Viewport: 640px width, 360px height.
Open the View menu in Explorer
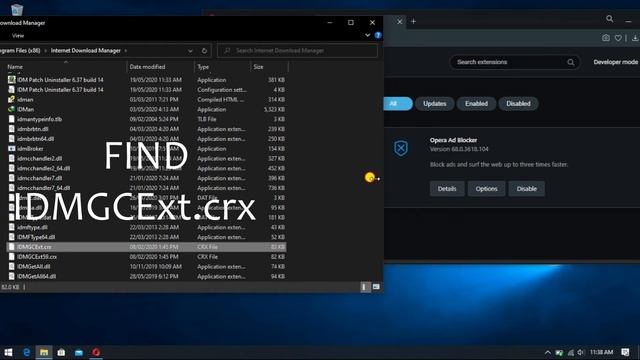click(x=18, y=36)
